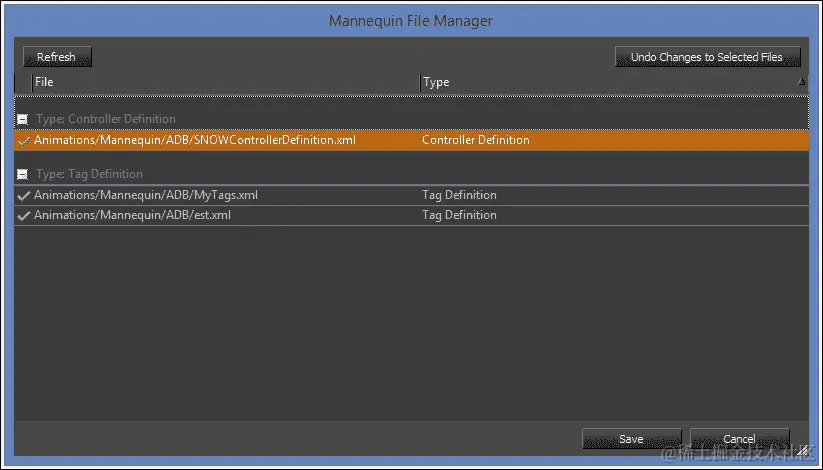This screenshot has width=823, height=470.
Task: Toggle checkmark for SNOWControllerDefinition.xml
Action: coord(24,141)
